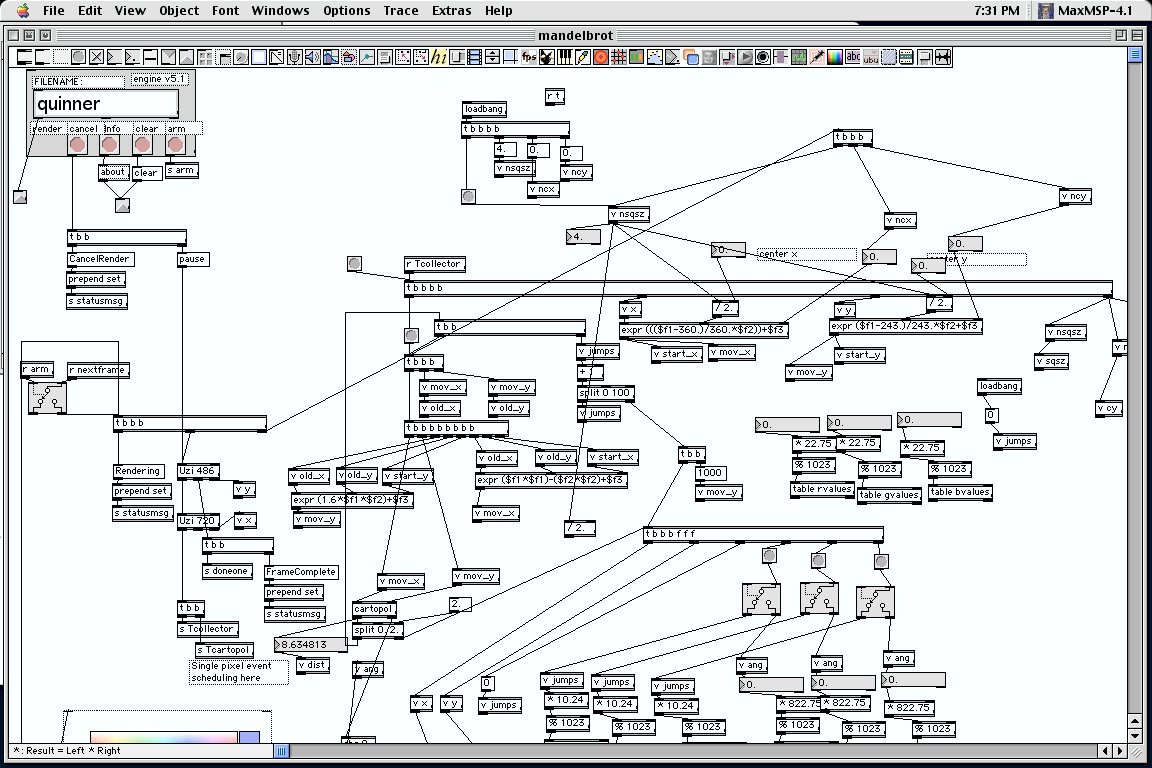Click the down arrow of vertical scrollbar
Viewport: 1152px width, 768px height.
pyautogui.click(x=1135, y=736)
